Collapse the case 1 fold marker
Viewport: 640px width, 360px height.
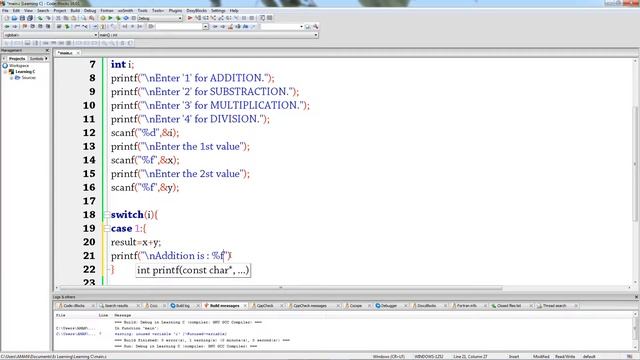[x=106, y=229]
